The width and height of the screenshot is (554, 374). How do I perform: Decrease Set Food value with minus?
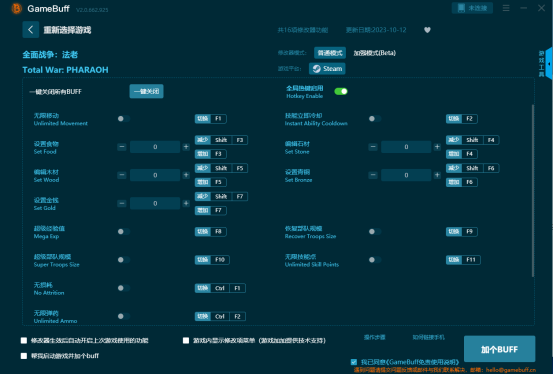click(x=122, y=147)
